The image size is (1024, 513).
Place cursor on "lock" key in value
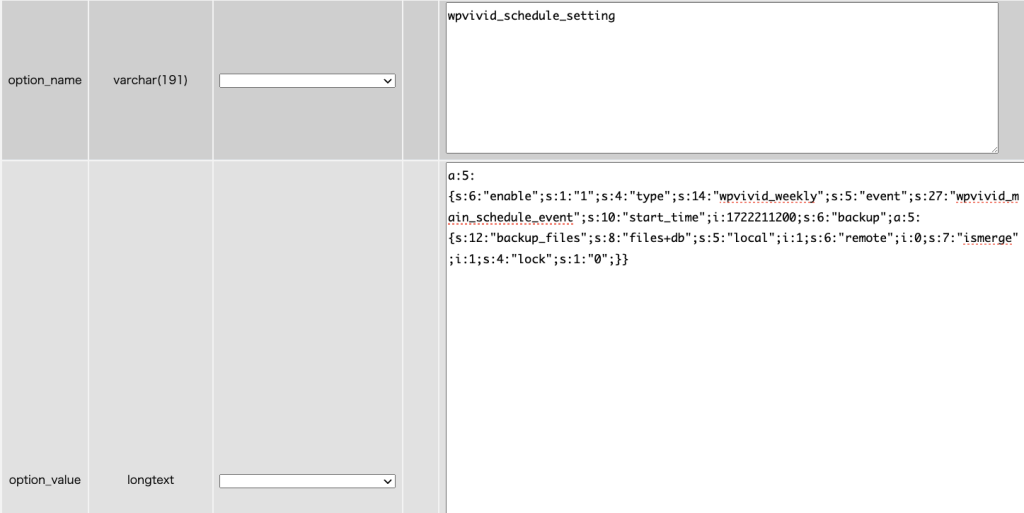529,259
